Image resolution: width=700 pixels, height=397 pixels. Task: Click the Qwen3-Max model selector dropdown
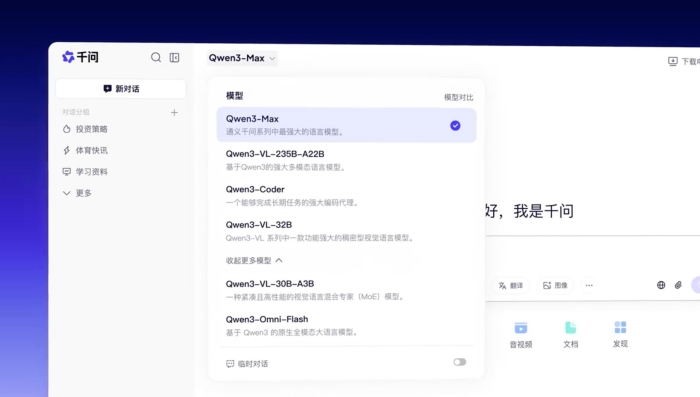242,58
